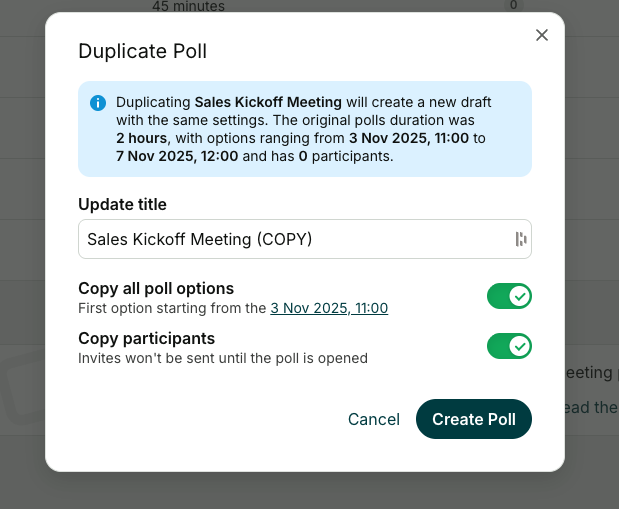Image resolution: width=619 pixels, height=509 pixels.
Task: Click the First option starting from text
Action: coord(172,308)
